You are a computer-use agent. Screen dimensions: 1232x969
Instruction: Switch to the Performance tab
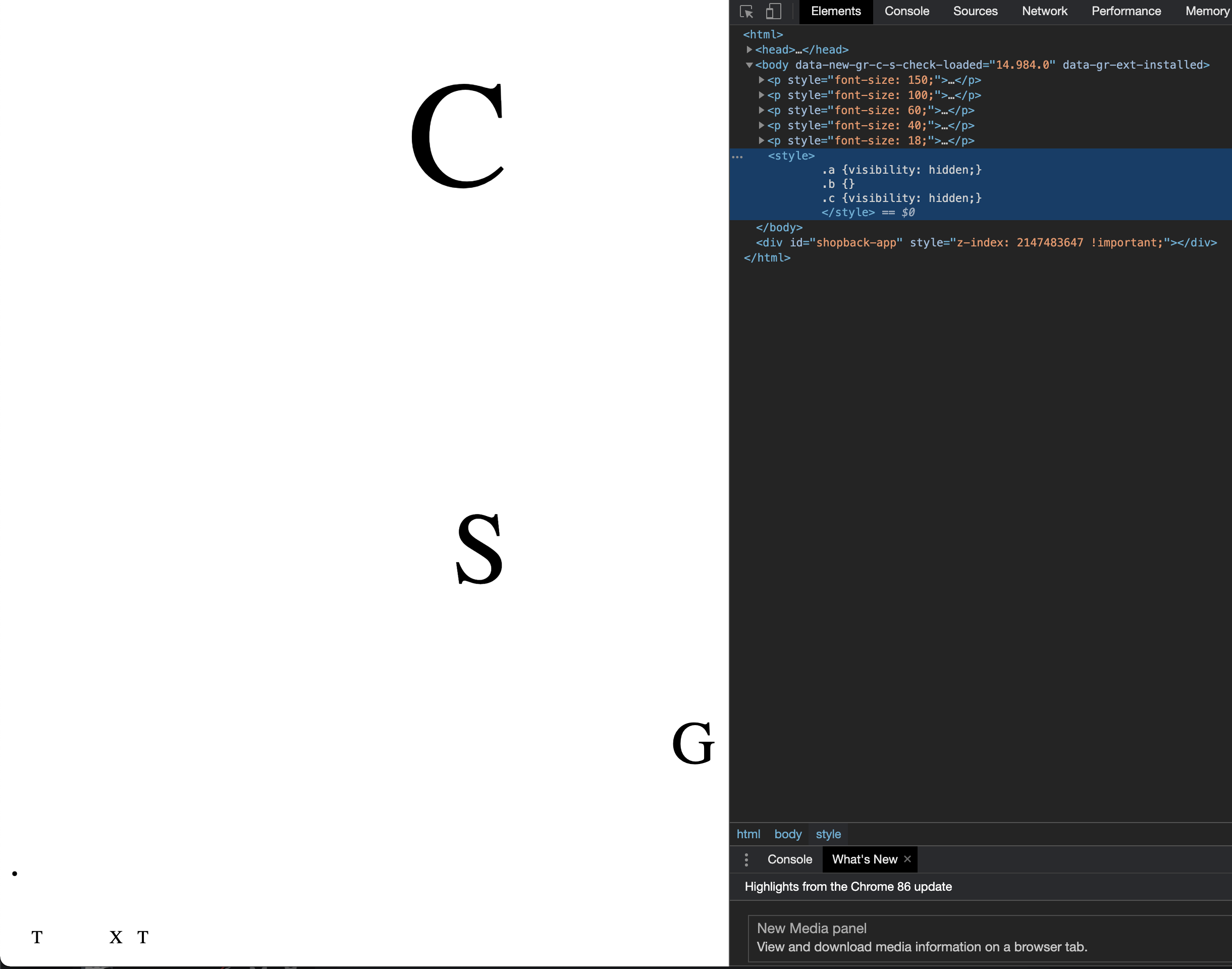1126,11
